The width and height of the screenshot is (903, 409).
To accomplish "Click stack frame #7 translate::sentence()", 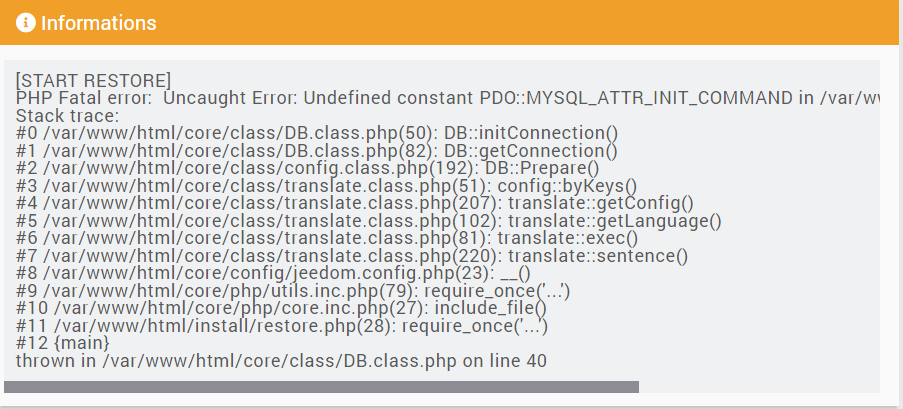I will (x=352, y=256).
